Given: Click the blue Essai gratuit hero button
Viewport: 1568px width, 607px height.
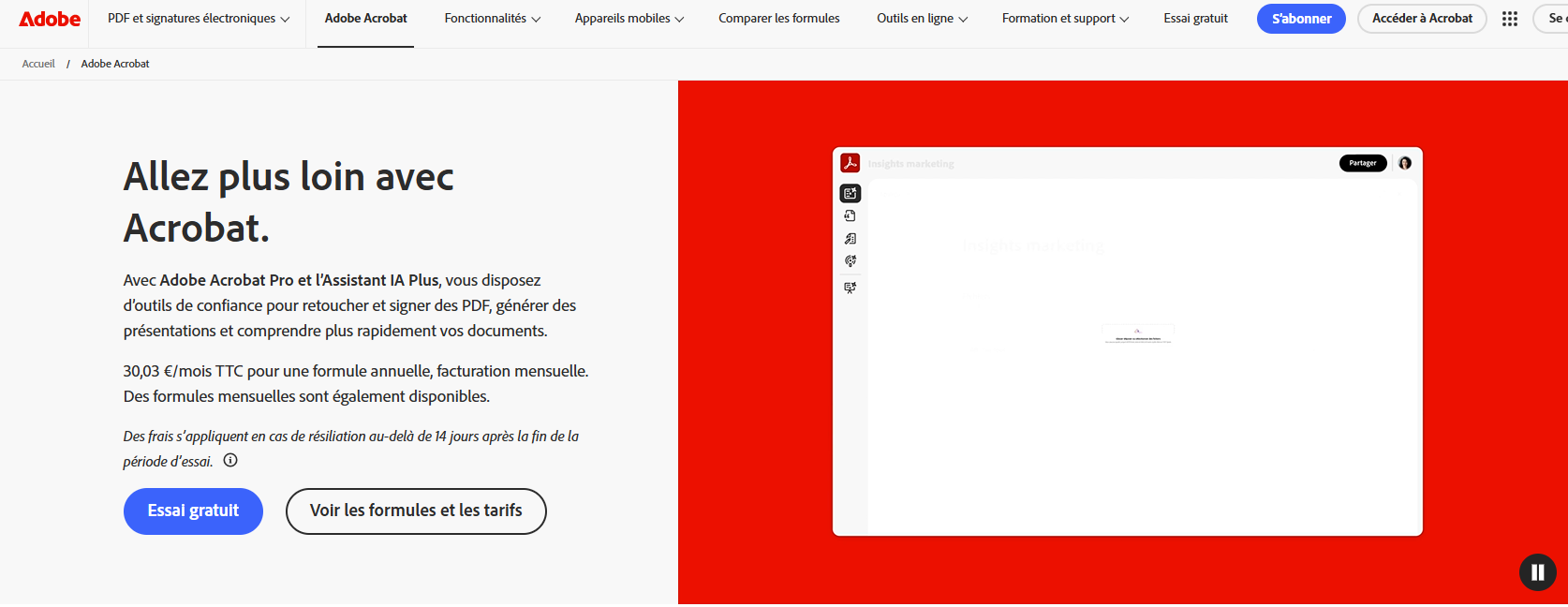Looking at the screenshot, I should 193,511.
